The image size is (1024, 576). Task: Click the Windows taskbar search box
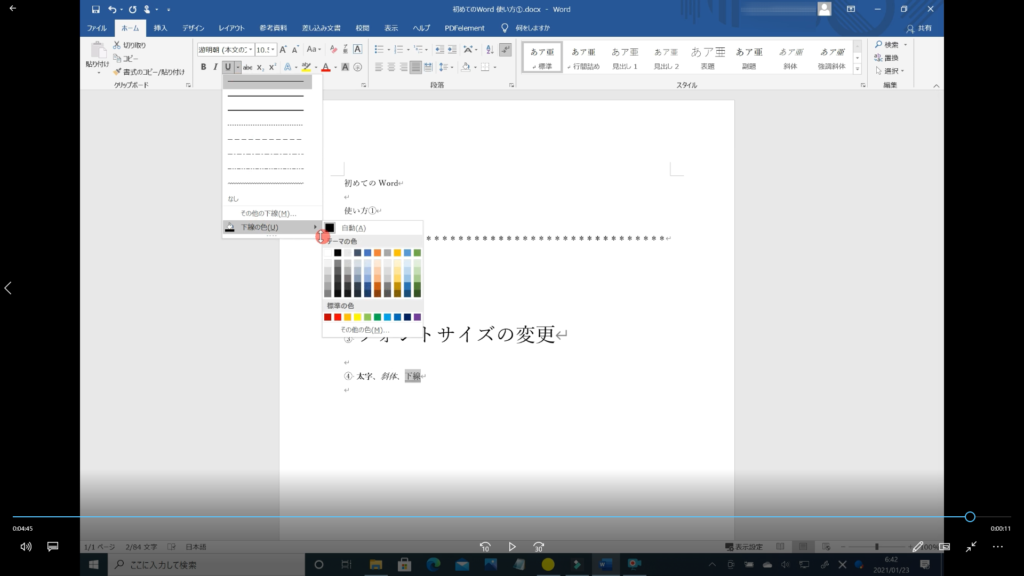[x=160, y=565]
